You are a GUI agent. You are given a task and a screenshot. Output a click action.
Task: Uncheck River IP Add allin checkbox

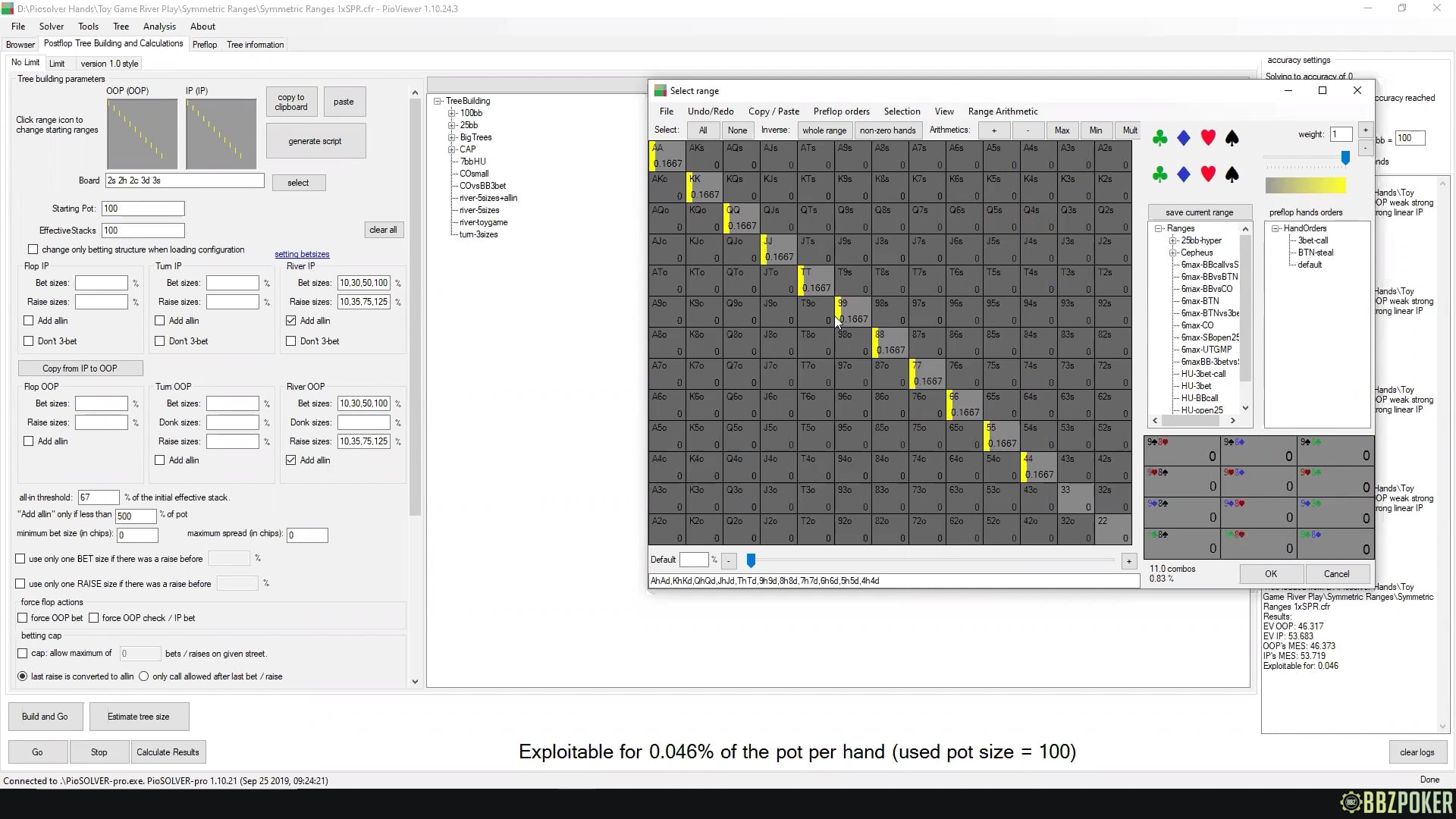(291, 321)
